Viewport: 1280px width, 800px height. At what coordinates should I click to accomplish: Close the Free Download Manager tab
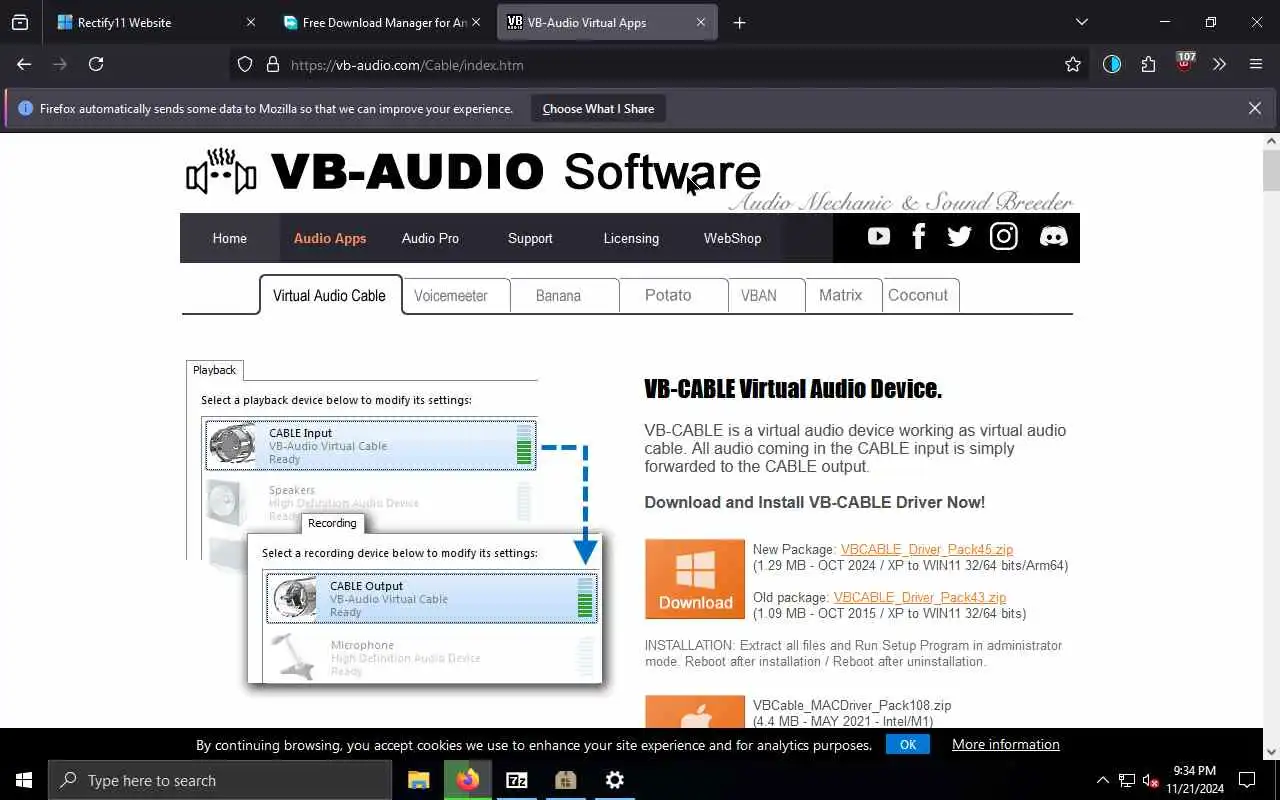[476, 22]
